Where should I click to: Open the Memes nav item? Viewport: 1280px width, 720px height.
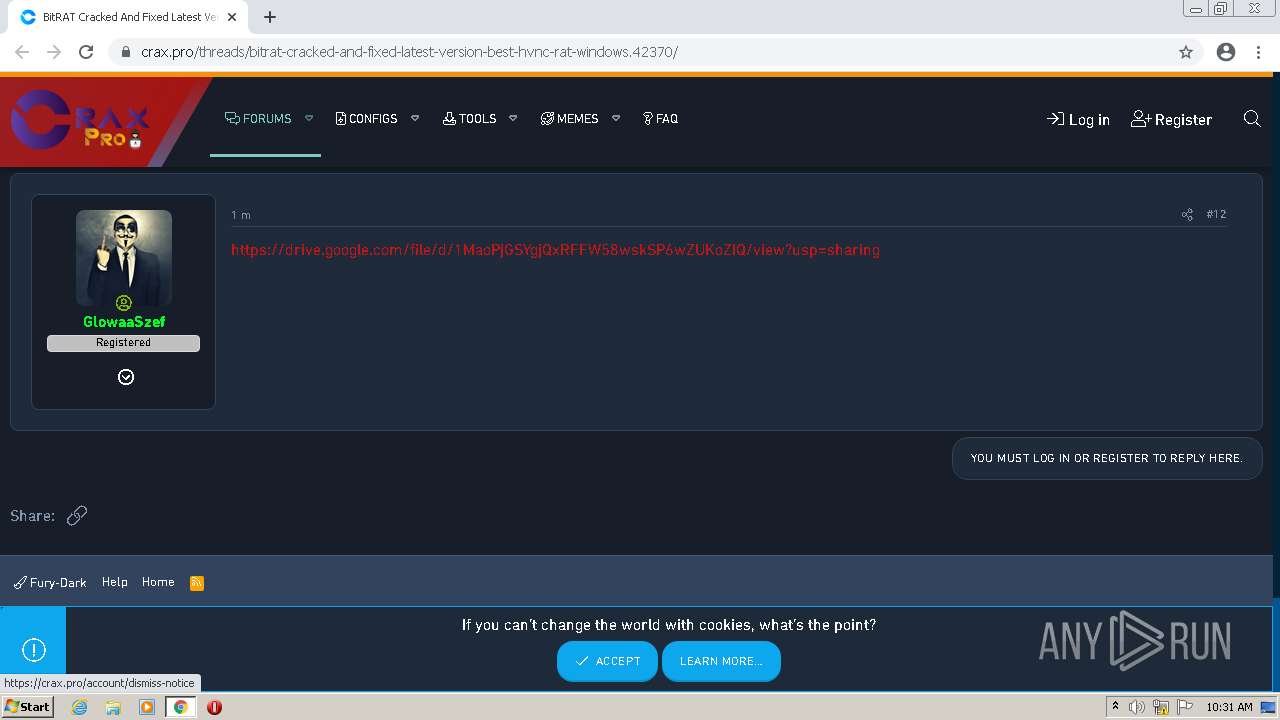coord(569,118)
